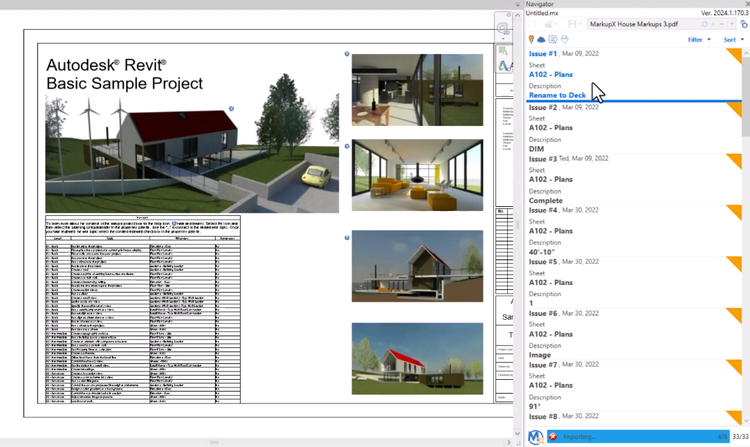This screenshot has height=447, width=750.
Task: Select Issue #1 title in the issue list
Action: pos(542,54)
